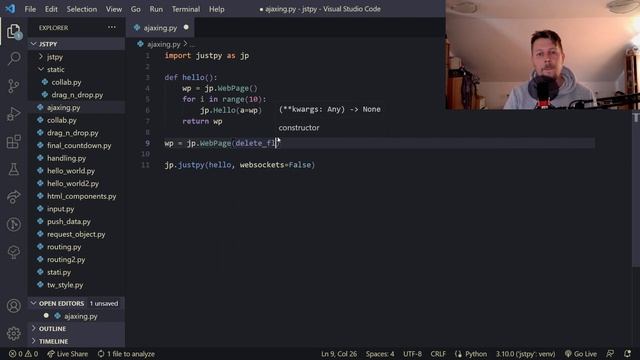Viewport: 640px width, 360px height.
Task: Open the Source Control view icon
Action: click(x=13, y=86)
